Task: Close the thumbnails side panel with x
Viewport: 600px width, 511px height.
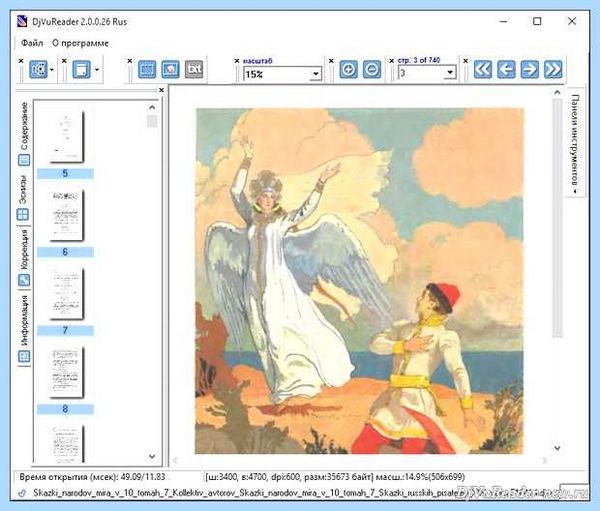Action: tap(161, 90)
